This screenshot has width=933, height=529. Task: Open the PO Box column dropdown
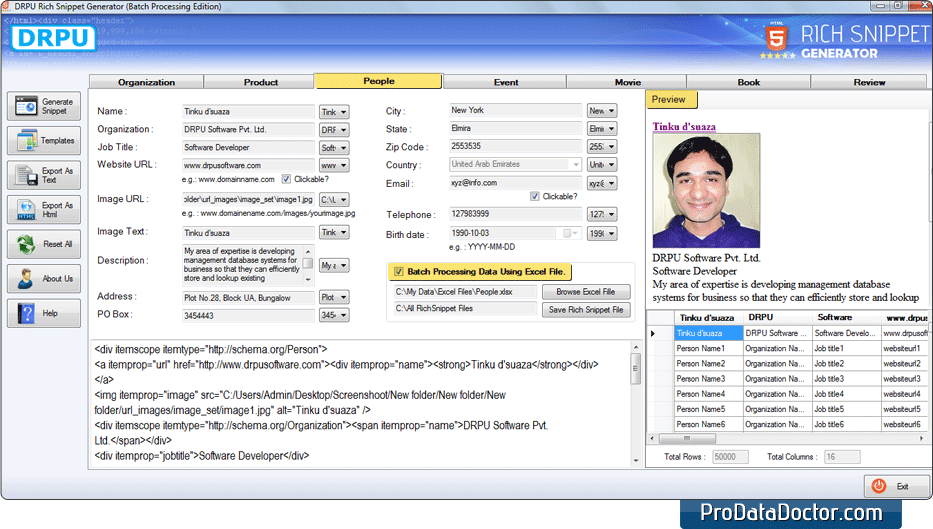pos(334,315)
